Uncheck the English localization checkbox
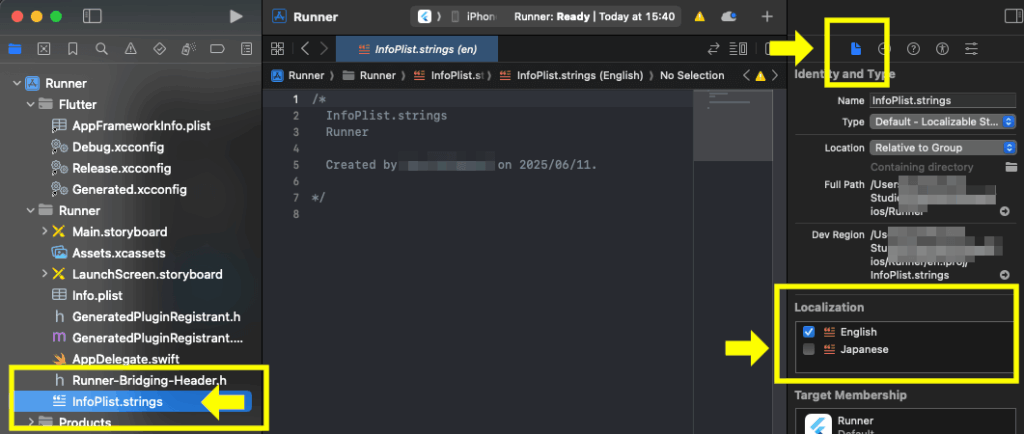The image size is (1024, 434). [808, 332]
